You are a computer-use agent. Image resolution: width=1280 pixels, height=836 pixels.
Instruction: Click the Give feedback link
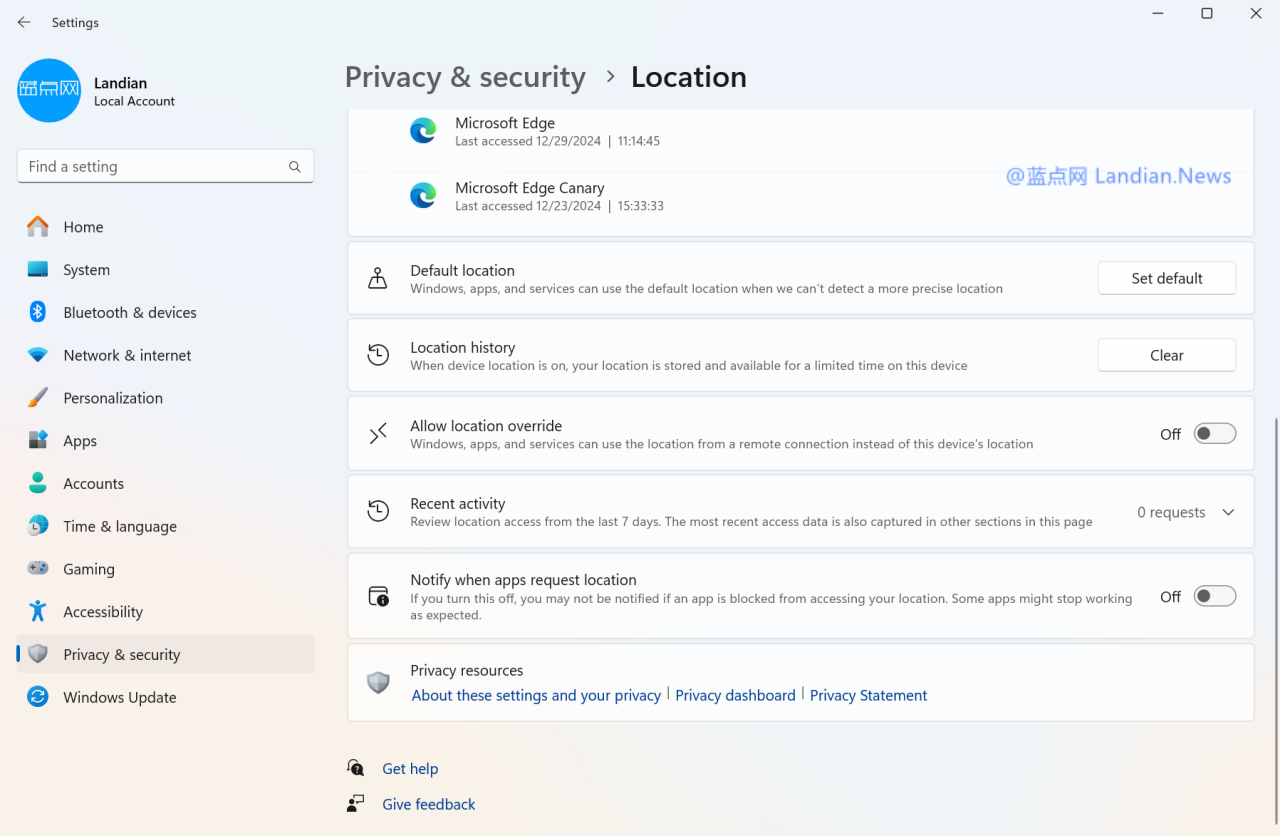[x=429, y=804]
